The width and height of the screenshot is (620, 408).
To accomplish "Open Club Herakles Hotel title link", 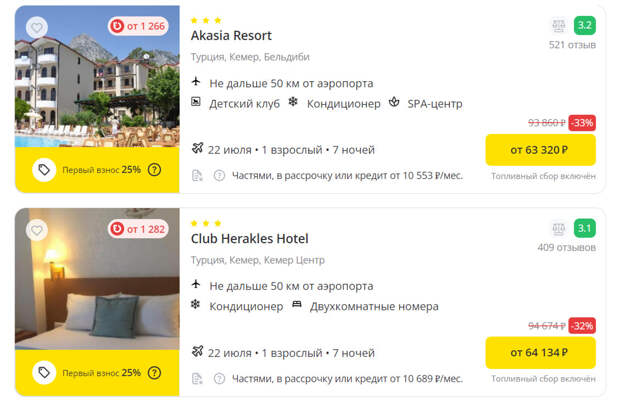I will pyautogui.click(x=250, y=239).
